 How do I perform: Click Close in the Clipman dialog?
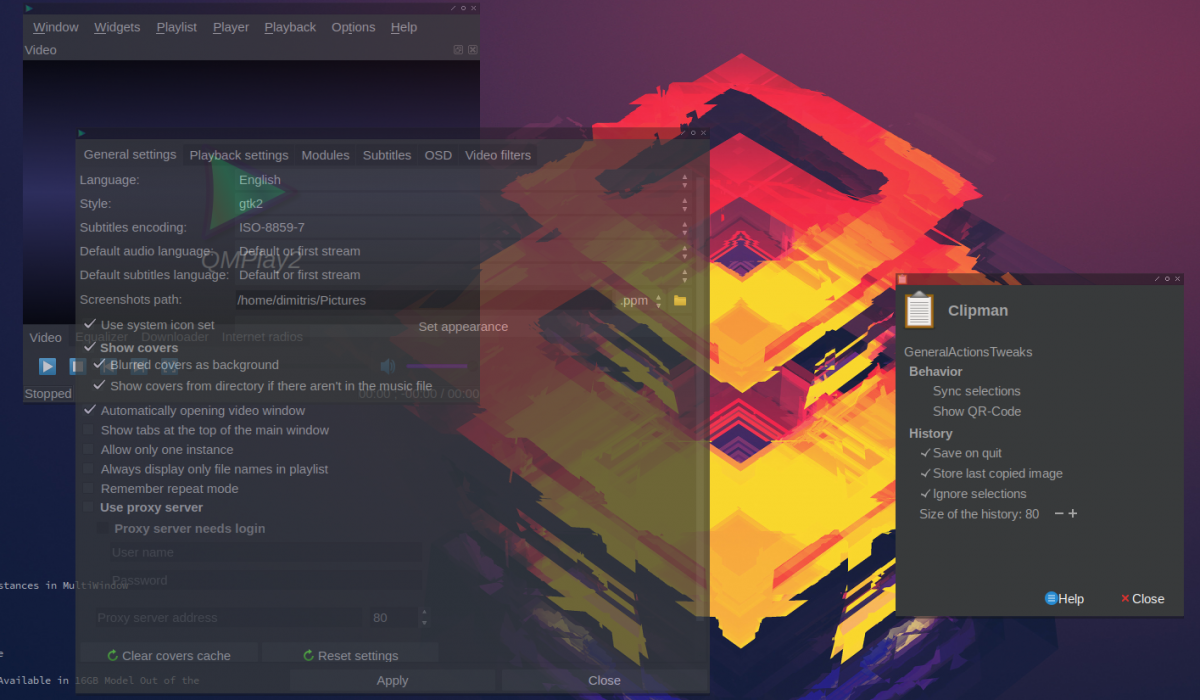[1142, 599]
